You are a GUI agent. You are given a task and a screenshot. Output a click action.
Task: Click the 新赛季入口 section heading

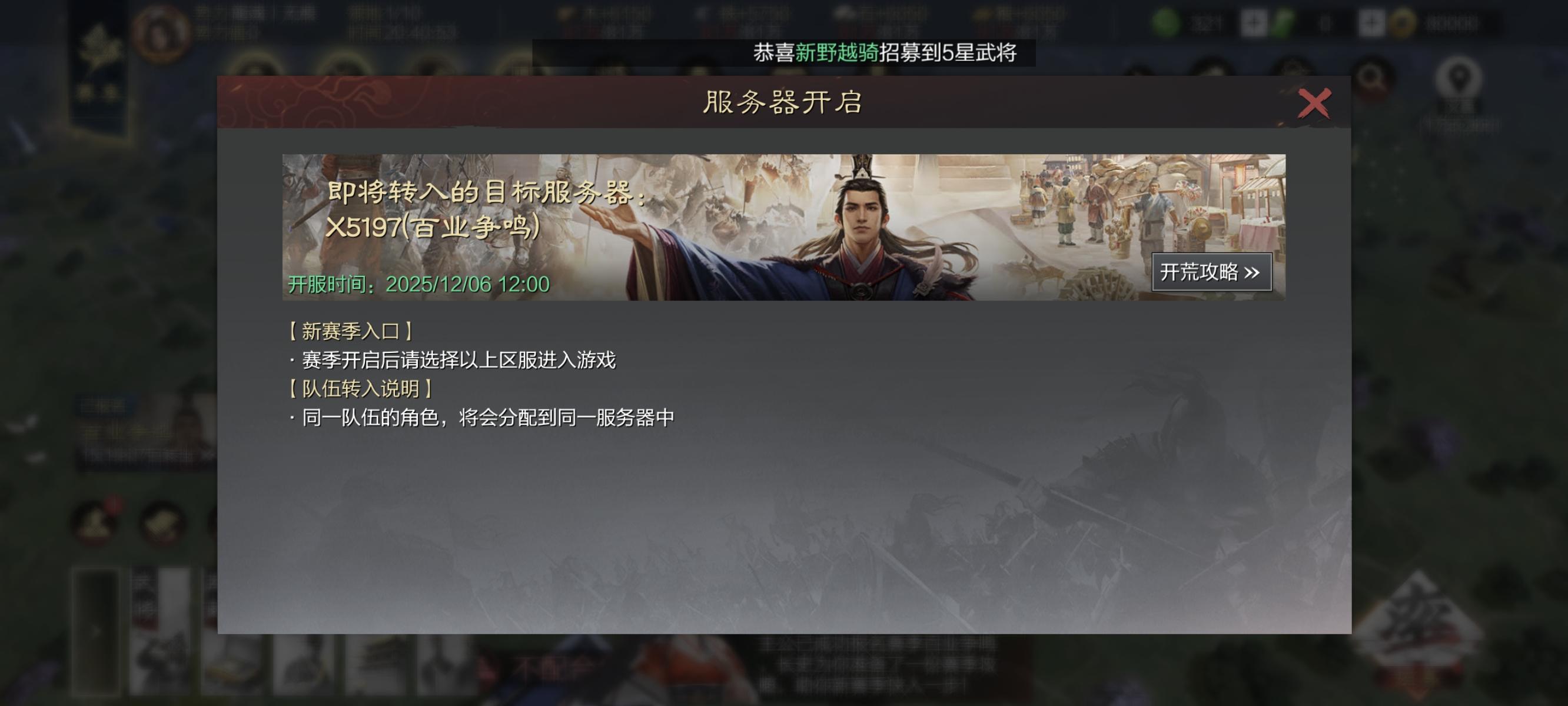click(351, 331)
